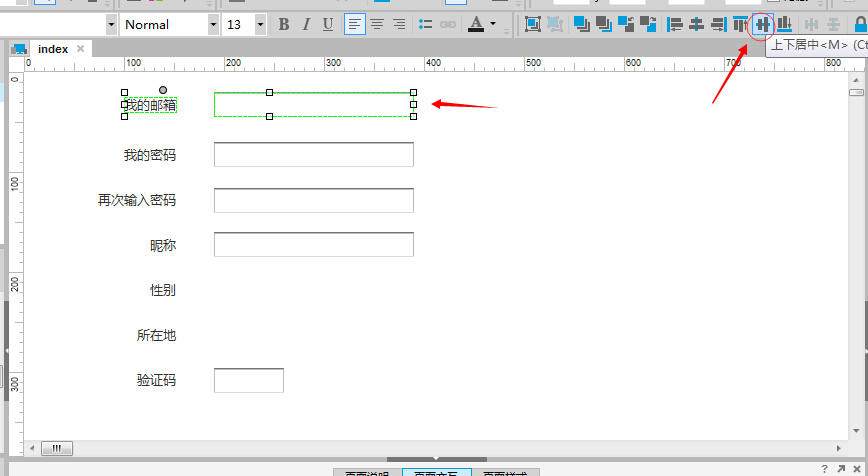Click the text field beside 昵称
Screen dimensions: 868x476
pyautogui.click(x=313, y=244)
